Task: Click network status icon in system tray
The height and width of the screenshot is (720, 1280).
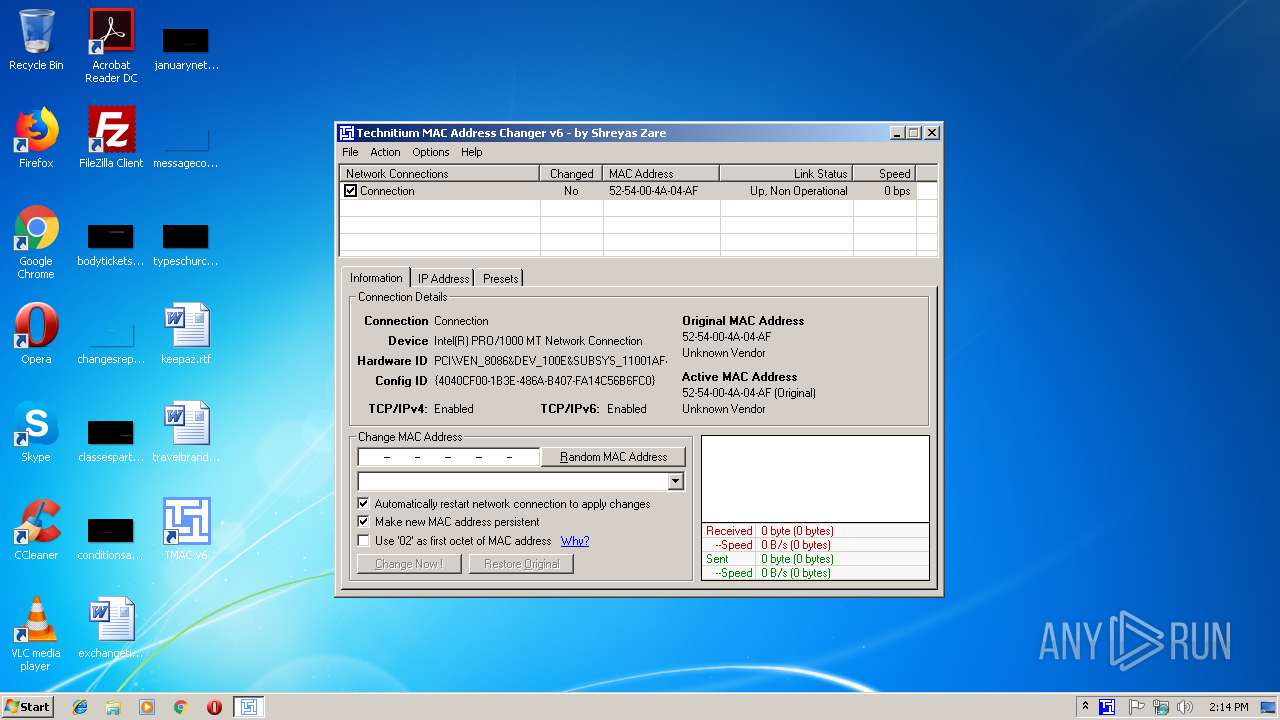Action: coord(1161,707)
